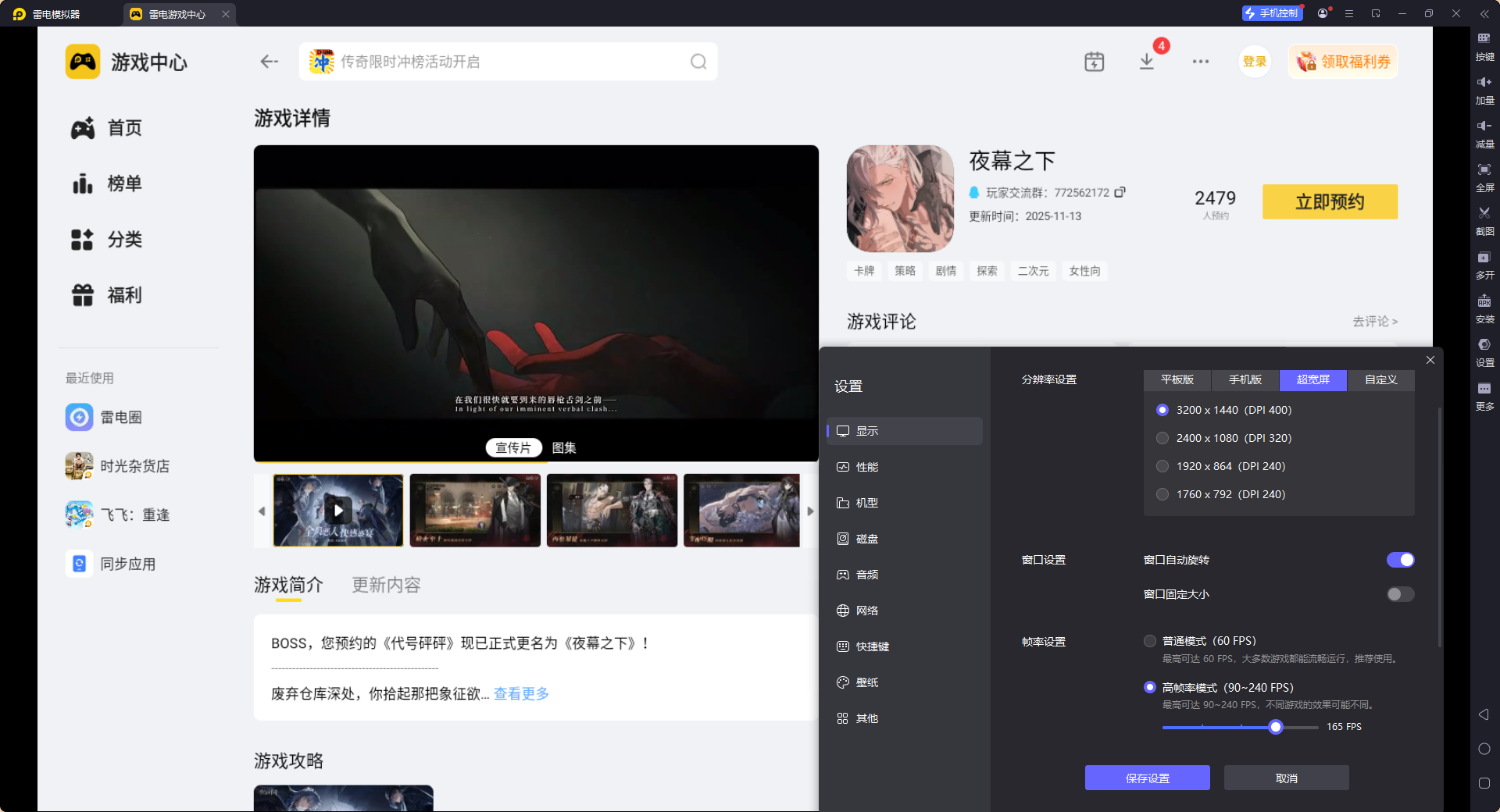The width and height of the screenshot is (1500, 812).
Task: Click the 多开 multi-instance icon
Action: [1484, 265]
